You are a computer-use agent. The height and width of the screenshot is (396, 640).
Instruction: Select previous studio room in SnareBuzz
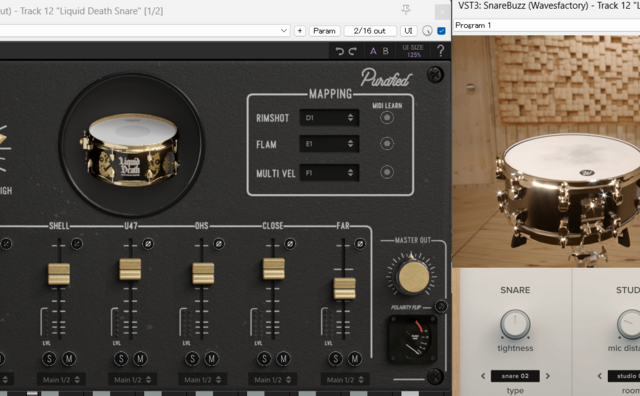(600, 376)
